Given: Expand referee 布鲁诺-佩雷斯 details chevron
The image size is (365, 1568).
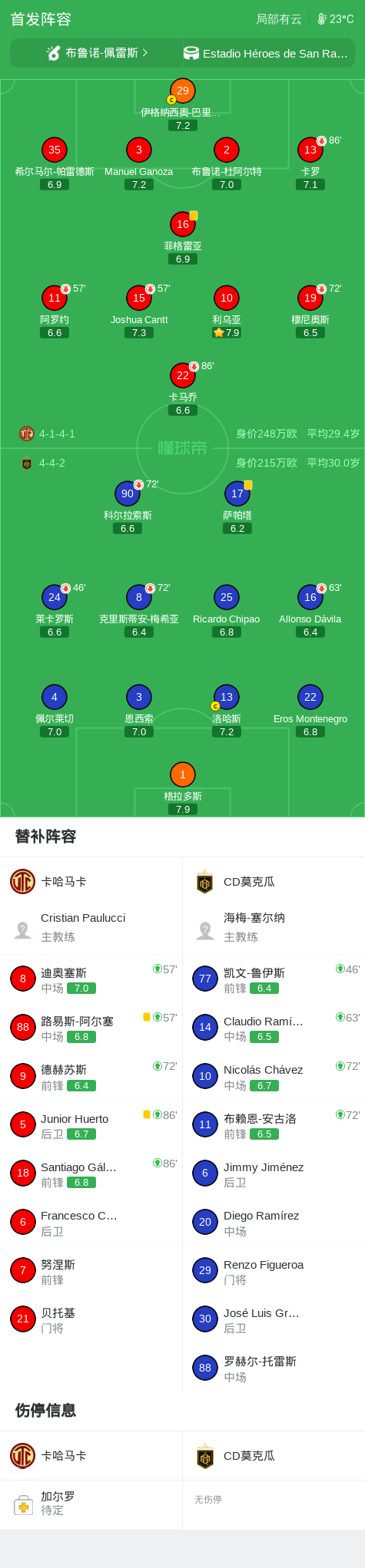Looking at the screenshot, I should click(x=144, y=53).
